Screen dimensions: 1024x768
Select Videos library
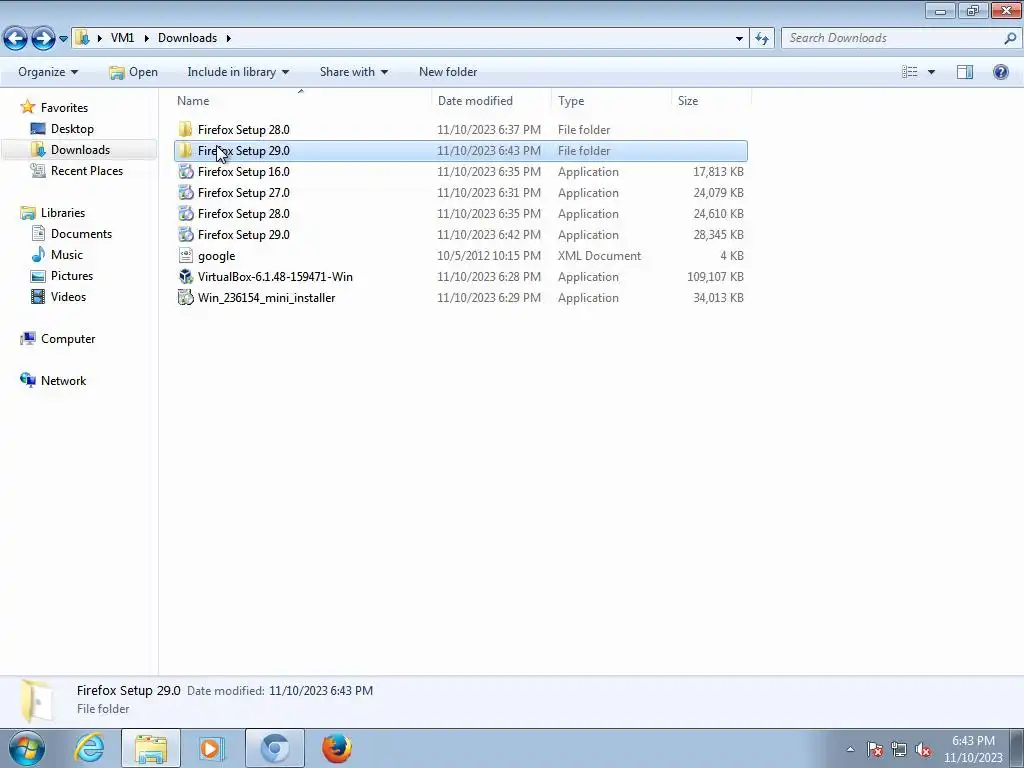(x=68, y=296)
